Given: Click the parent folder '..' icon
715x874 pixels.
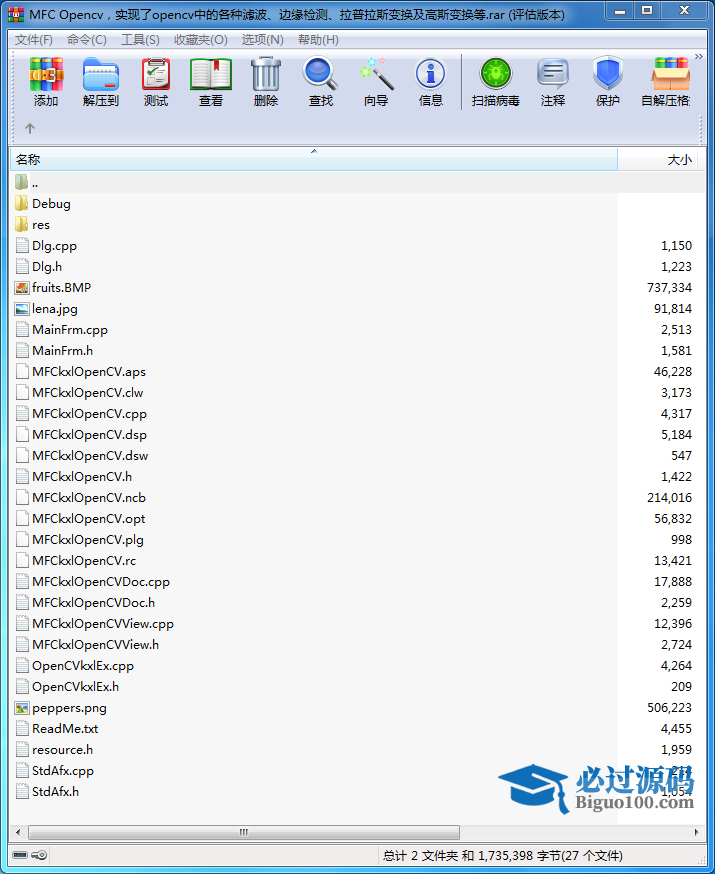Looking at the screenshot, I should [x=22, y=182].
